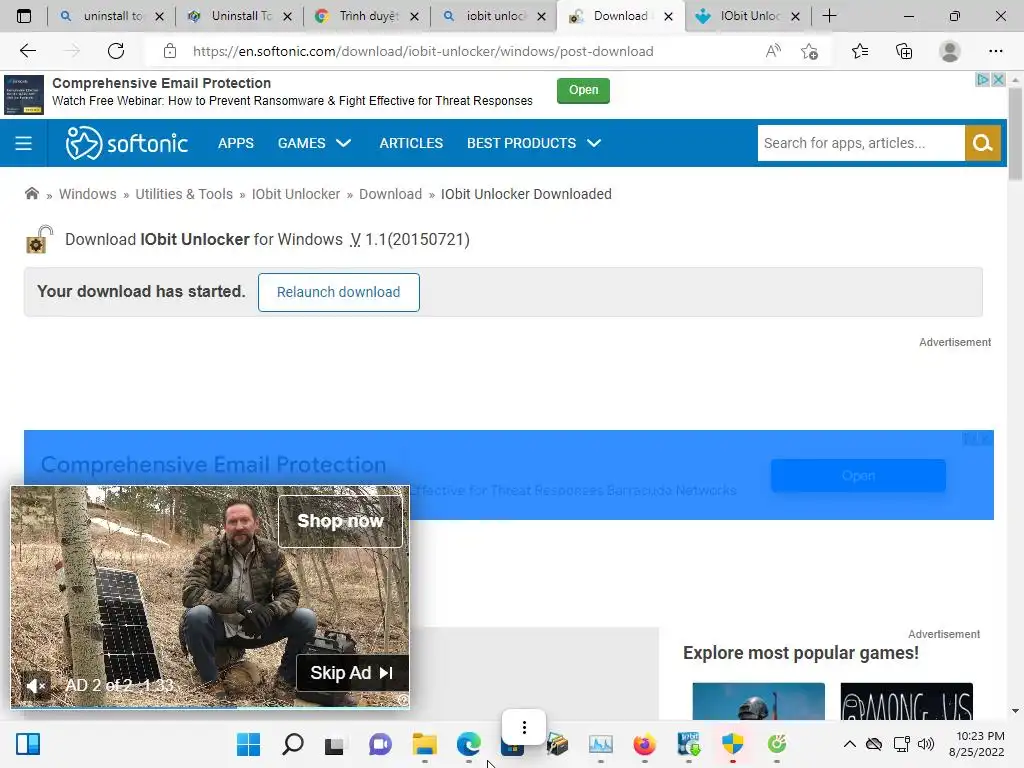Open the APPS menu
Image resolution: width=1024 pixels, height=768 pixels.
pyautogui.click(x=236, y=143)
